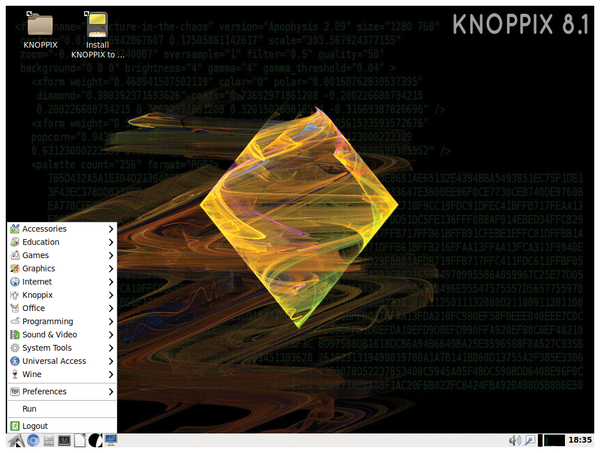Viewport: 600px width, 453px height.
Task: Choose Logout from the start menu
Action: pyautogui.click(x=62, y=426)
